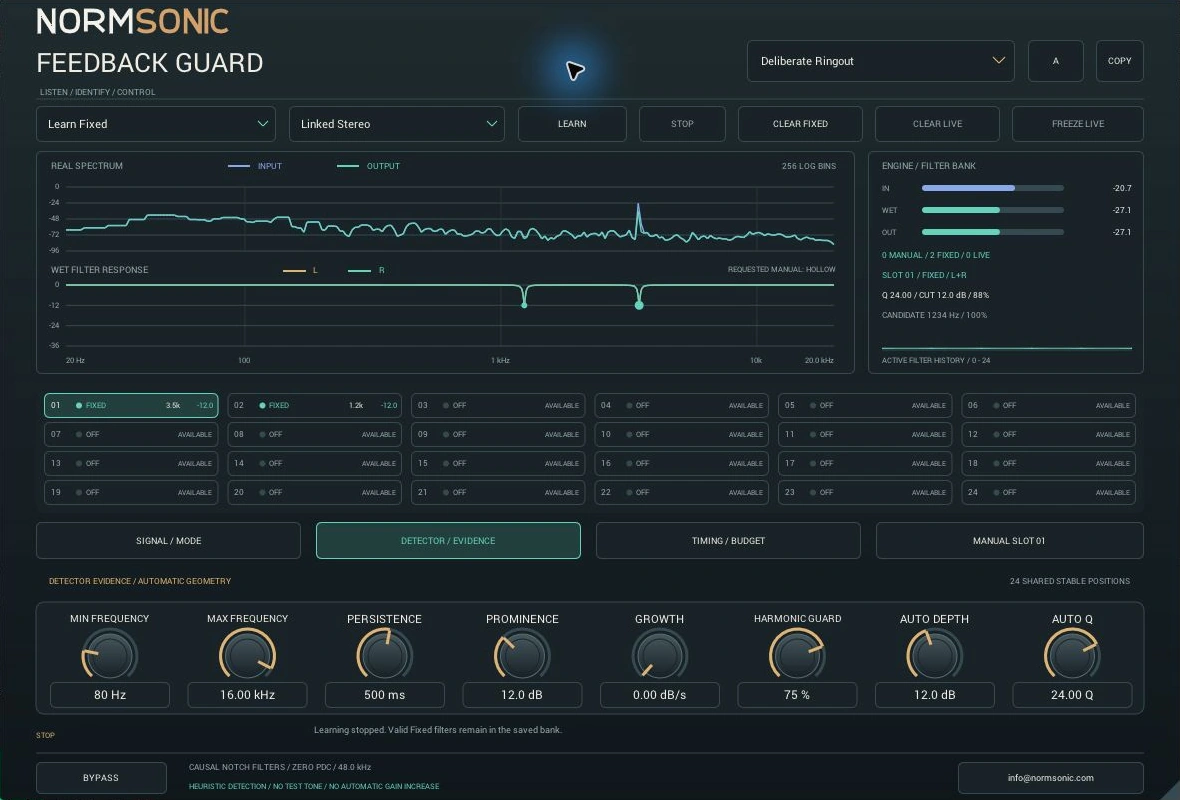Click the OUTPUT spectrum legend
Viewport: 1180px width, 800px height.
point(369,166)
